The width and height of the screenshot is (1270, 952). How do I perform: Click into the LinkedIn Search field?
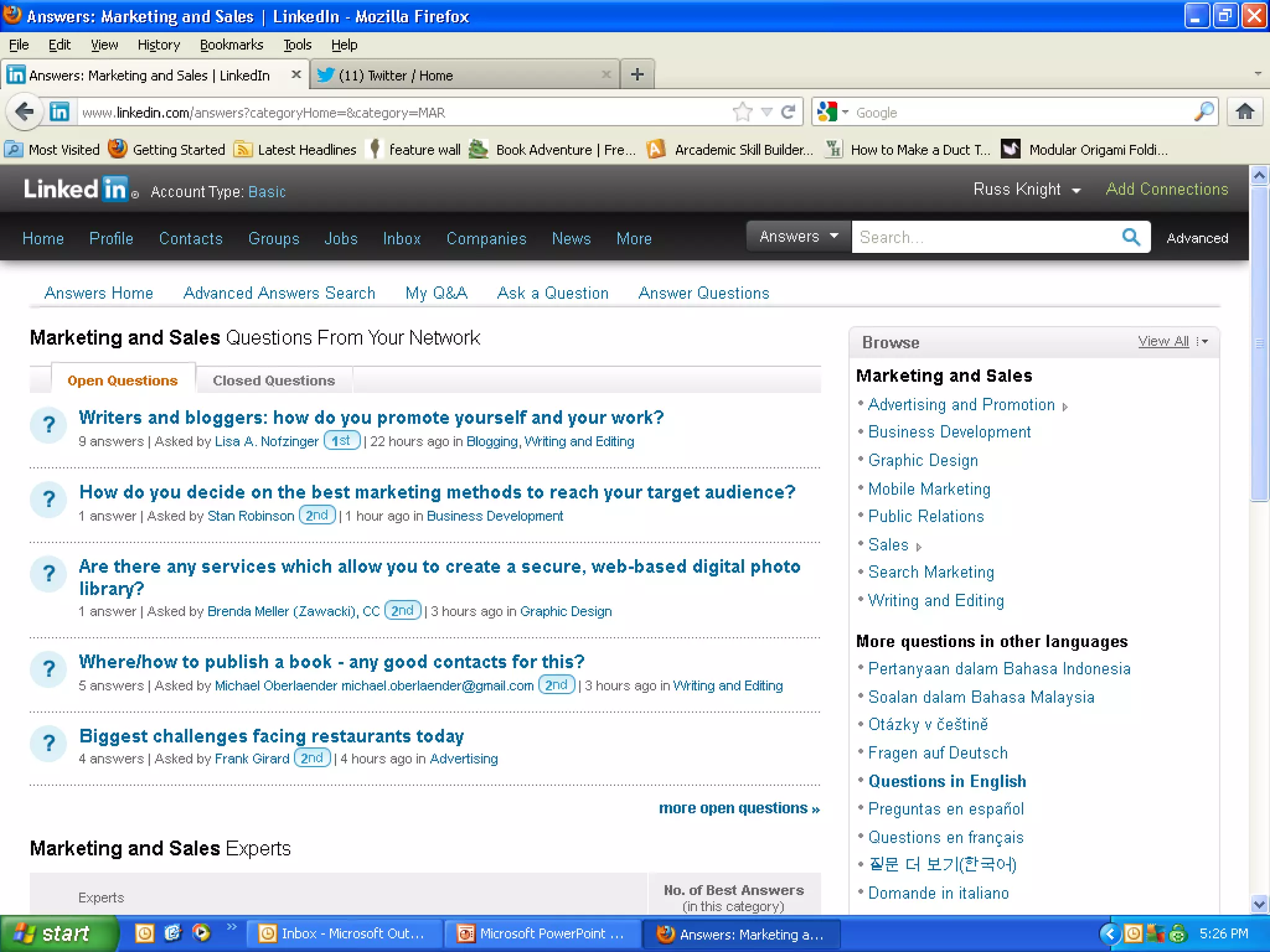coord(986,237)
